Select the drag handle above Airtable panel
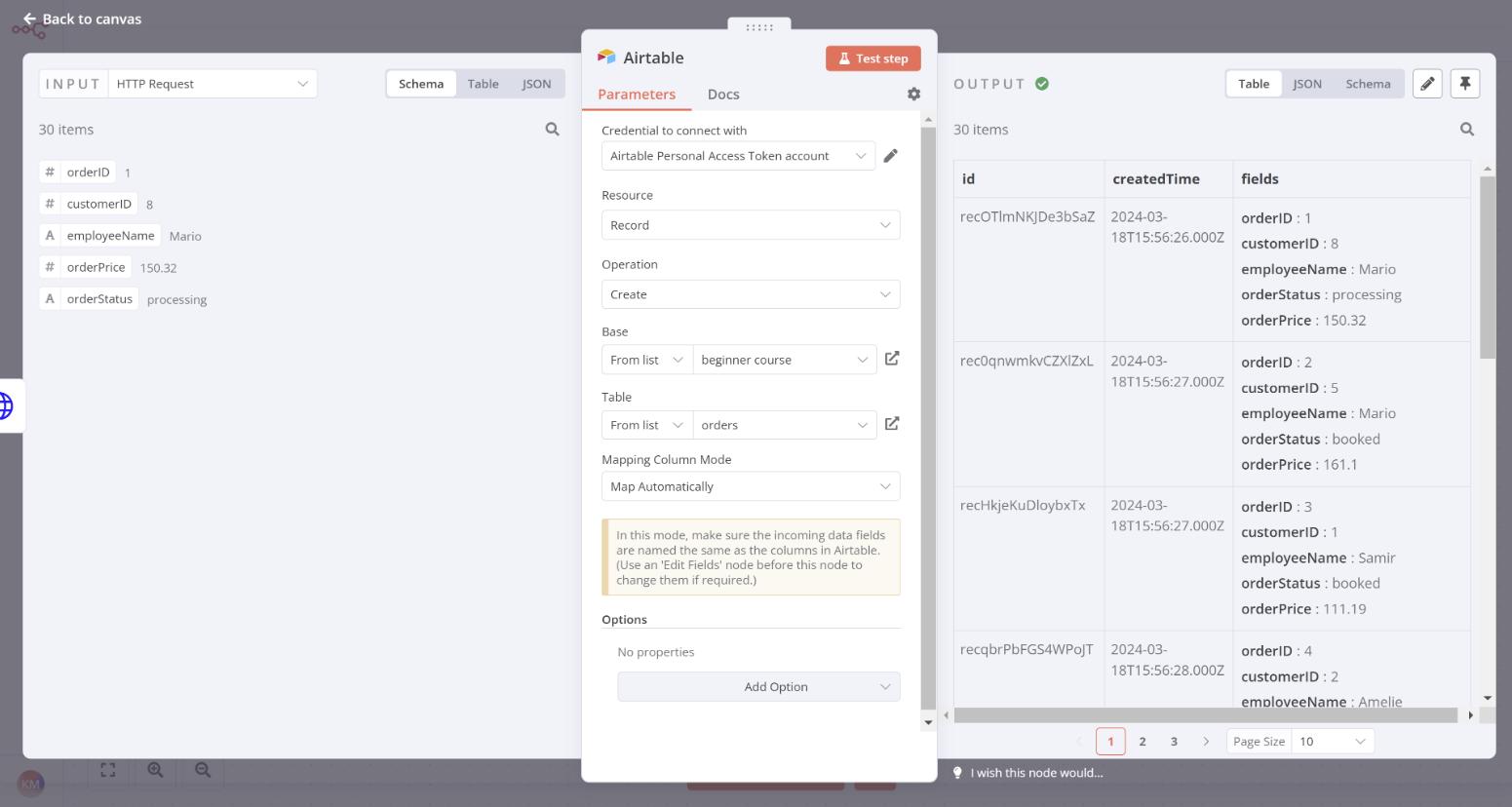 coord(758,26)
